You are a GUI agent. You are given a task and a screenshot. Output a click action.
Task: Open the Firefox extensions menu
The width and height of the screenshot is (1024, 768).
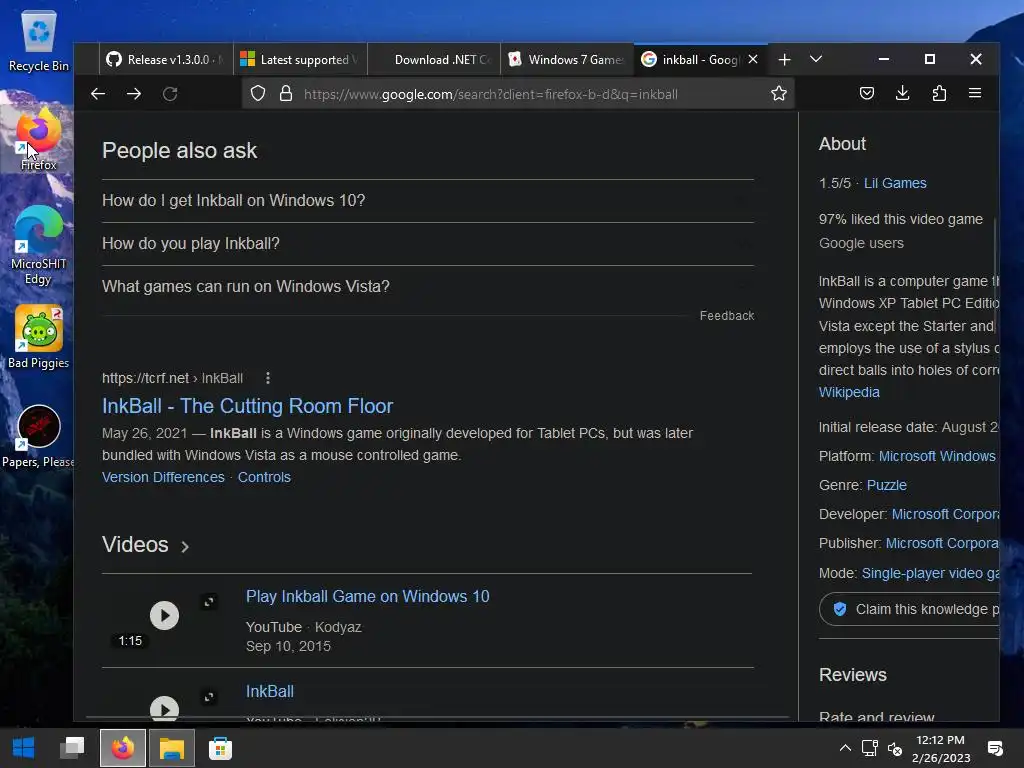[939, 93]
